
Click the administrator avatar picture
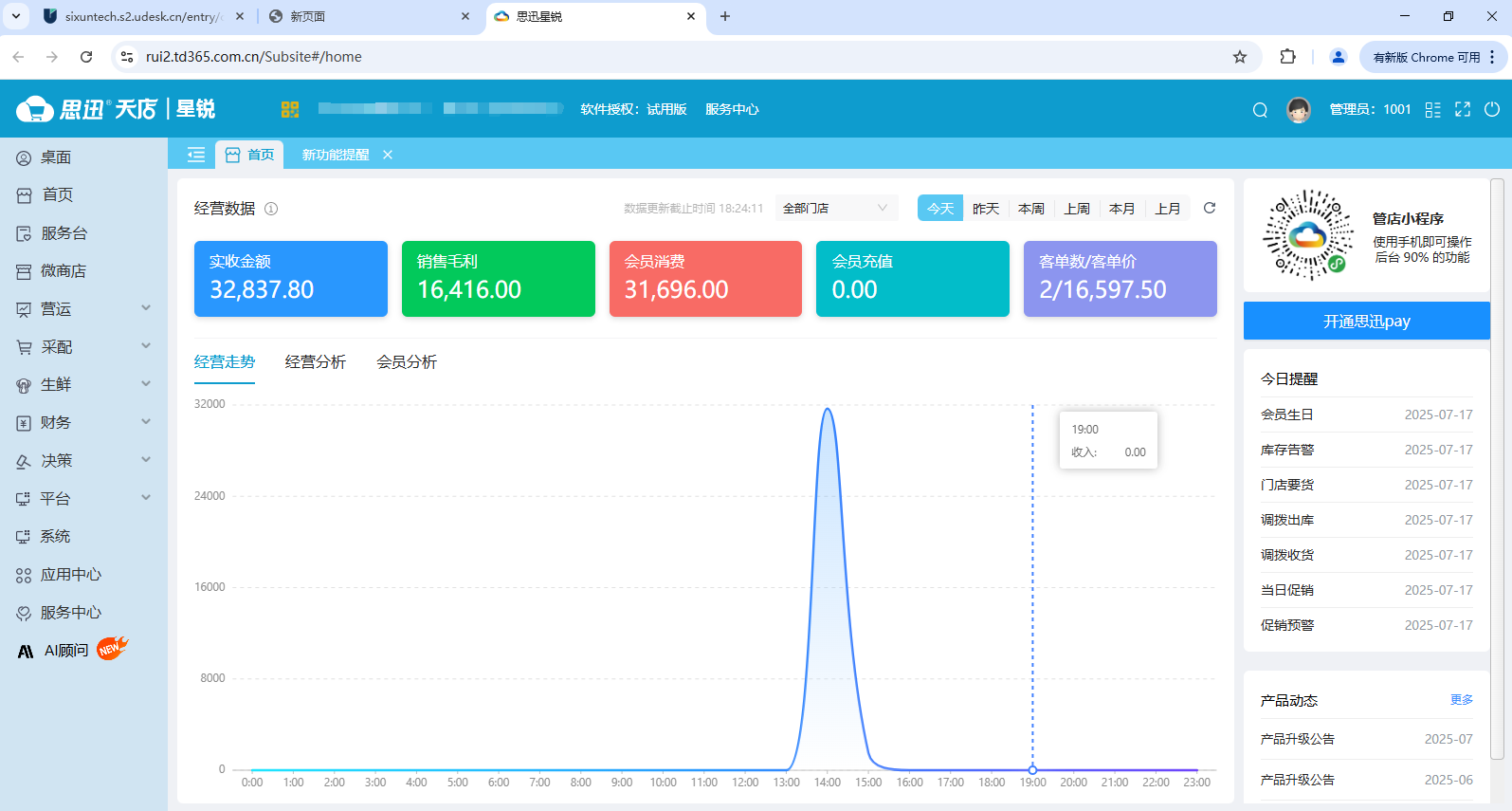click(1299, 110)
